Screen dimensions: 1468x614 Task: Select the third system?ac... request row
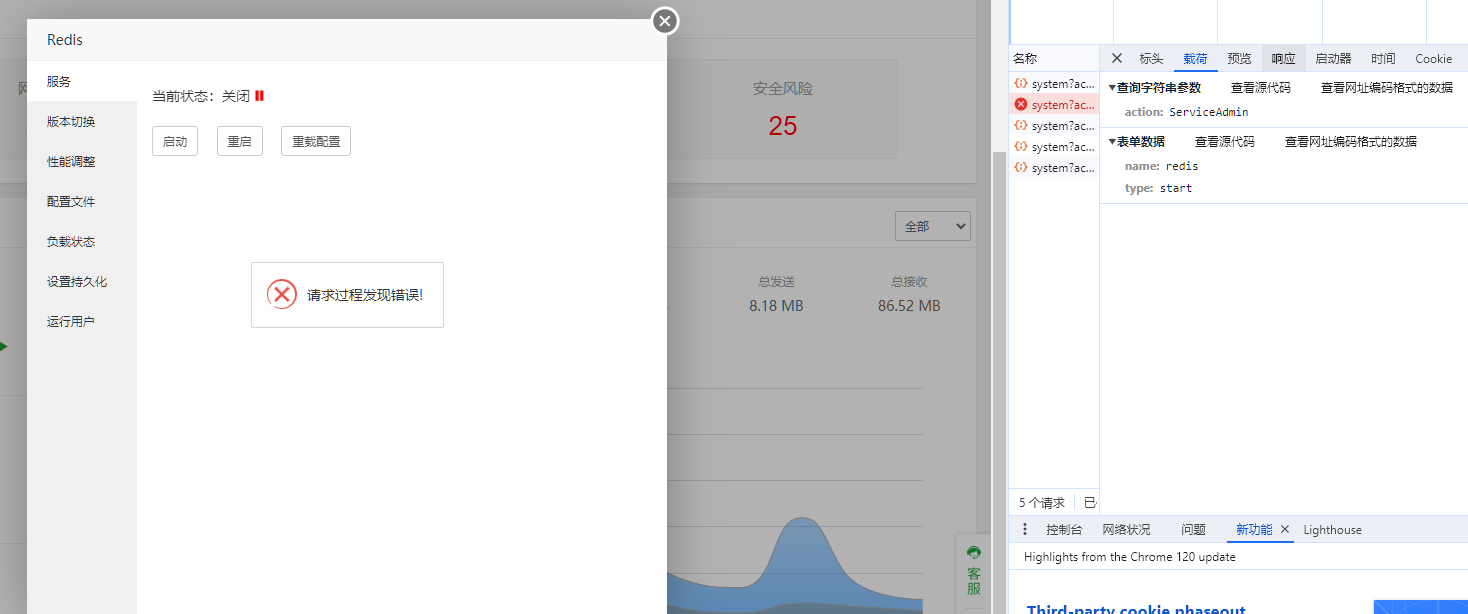1054,126
